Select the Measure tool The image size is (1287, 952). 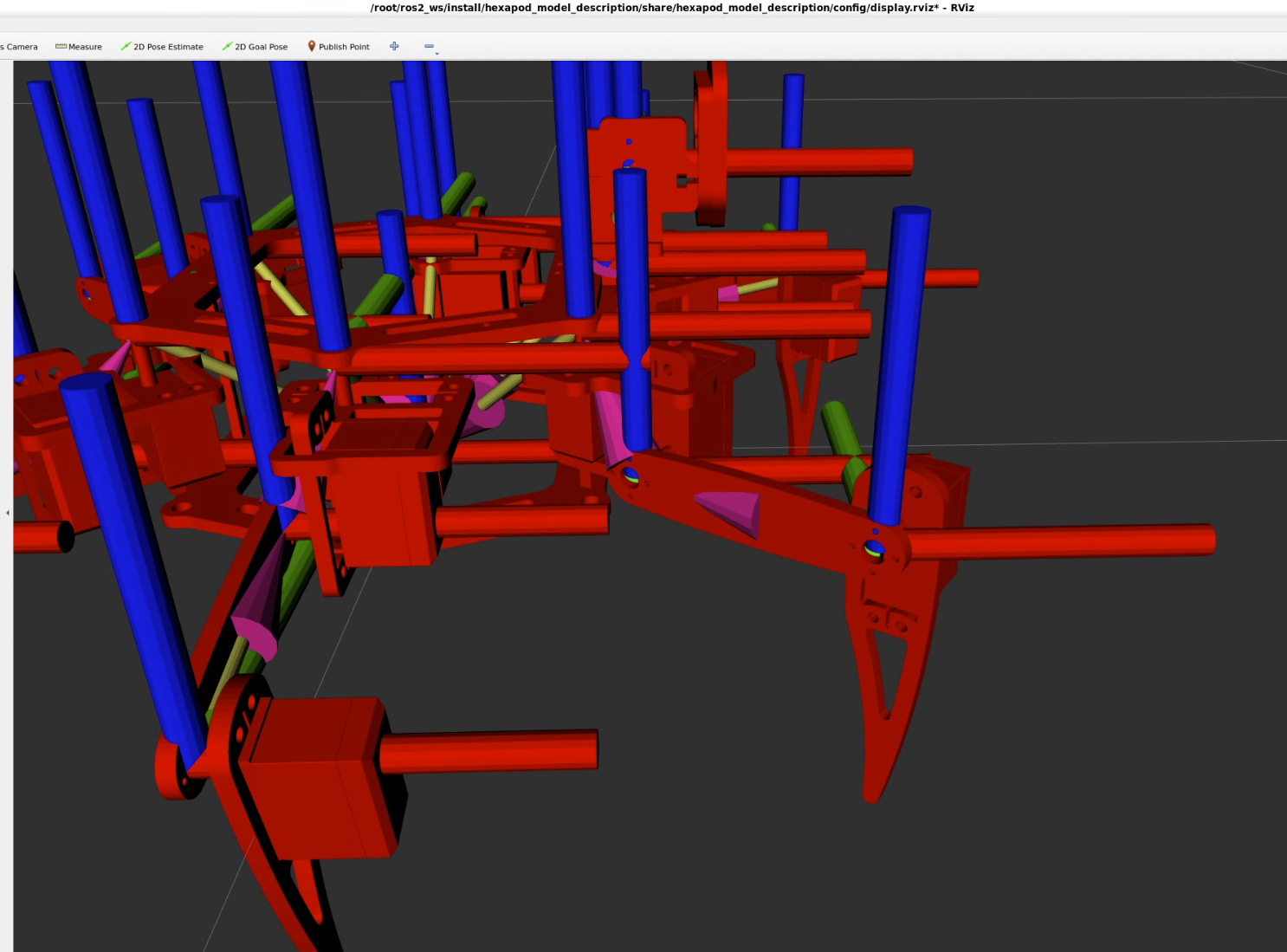point(79,47)
